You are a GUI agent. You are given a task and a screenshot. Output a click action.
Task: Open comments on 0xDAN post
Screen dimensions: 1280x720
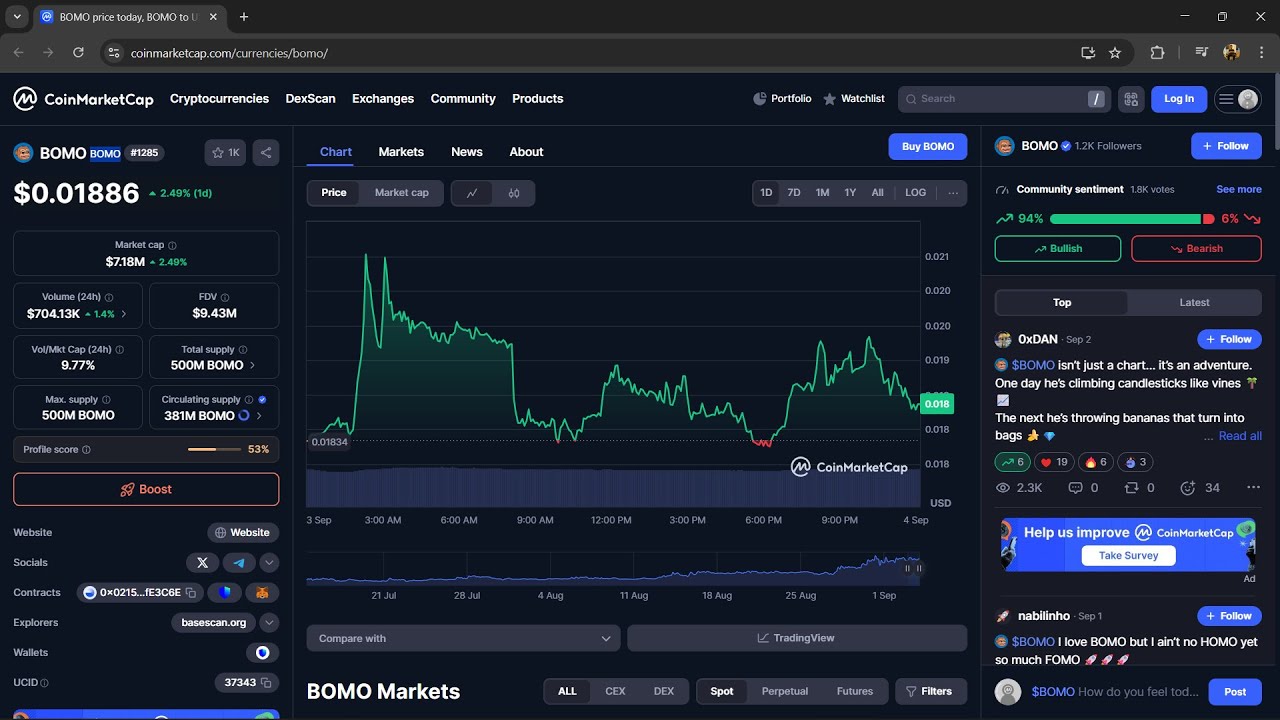(x=1083, y=488)
